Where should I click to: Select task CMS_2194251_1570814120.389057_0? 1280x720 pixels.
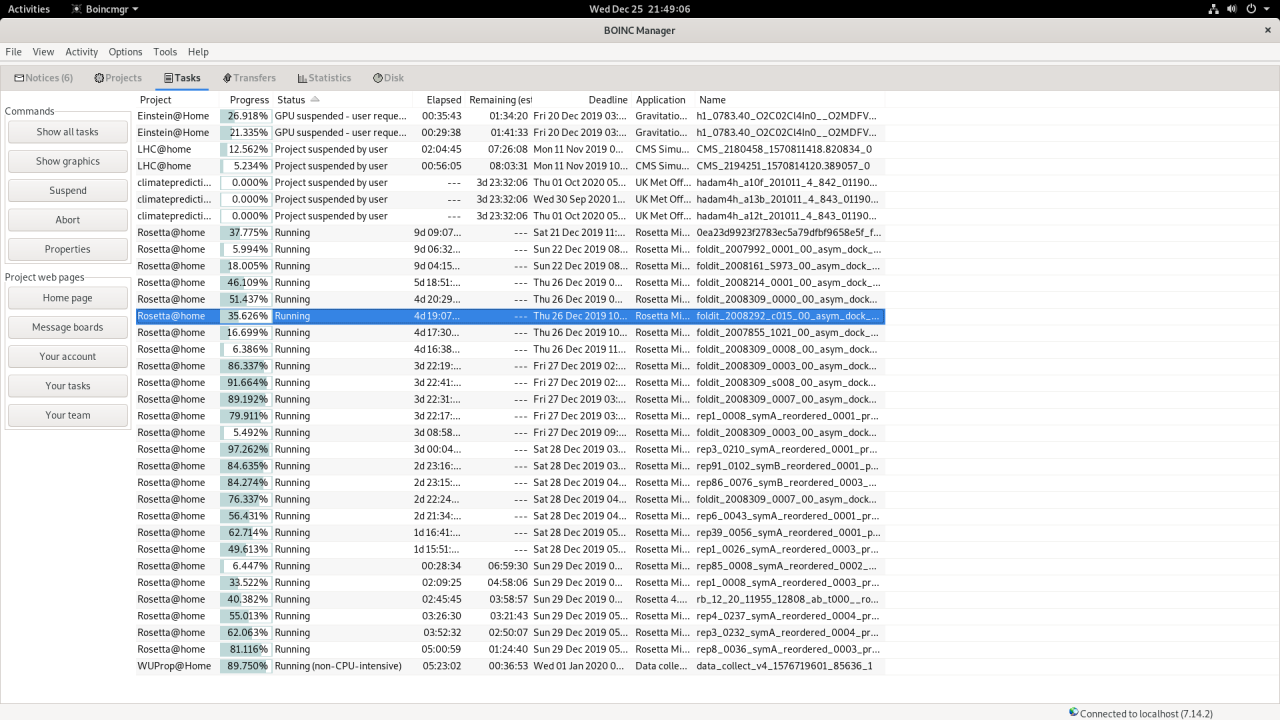click(x=510, y=166)
